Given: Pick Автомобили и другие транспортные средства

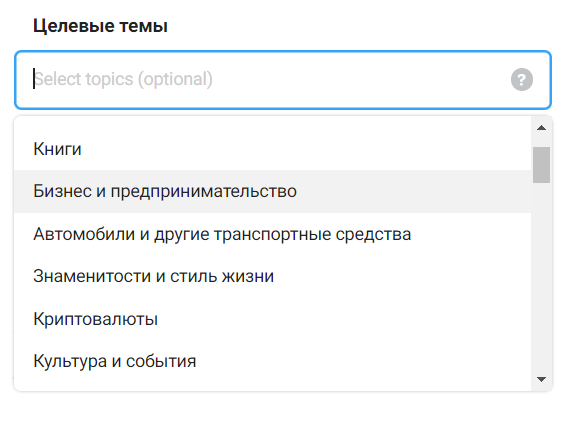Looking at the screenshot, I should click(x=273, y=234).
